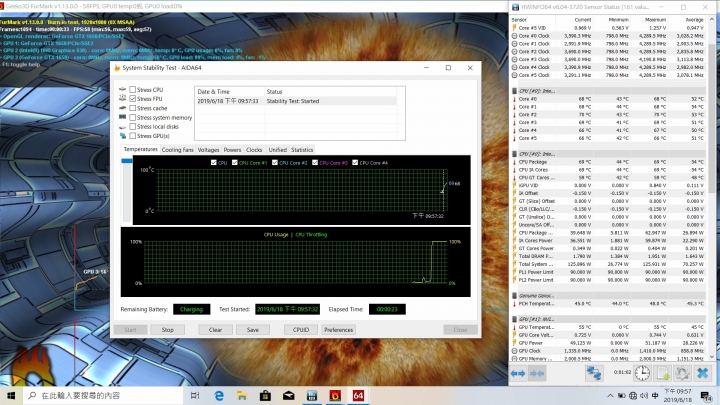Open Microsoft Store from the taskbar
This screenshot has height=405, width=720.
click(x=265, y=395)
